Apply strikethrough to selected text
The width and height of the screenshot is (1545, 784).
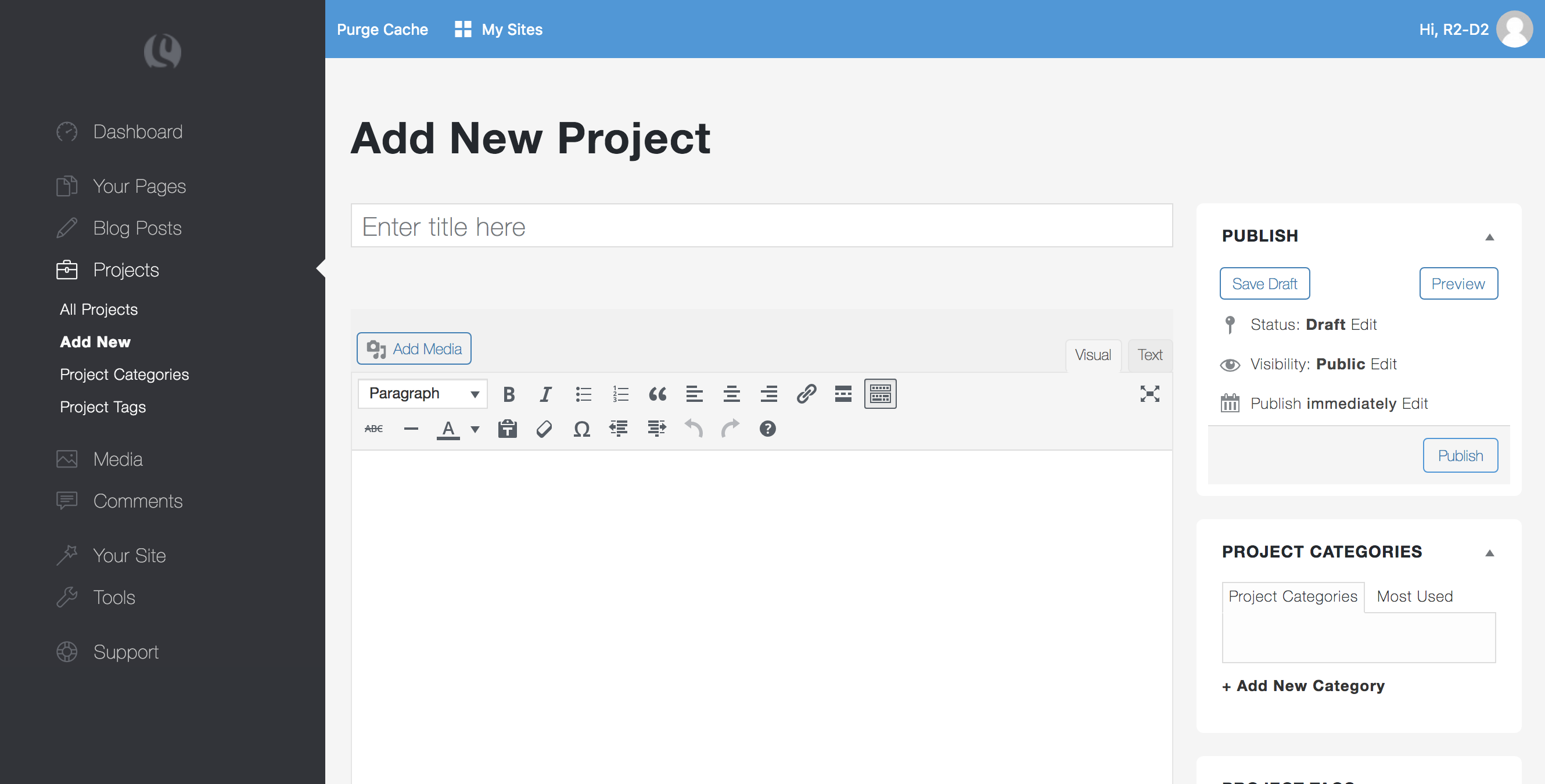coord(373,428)
